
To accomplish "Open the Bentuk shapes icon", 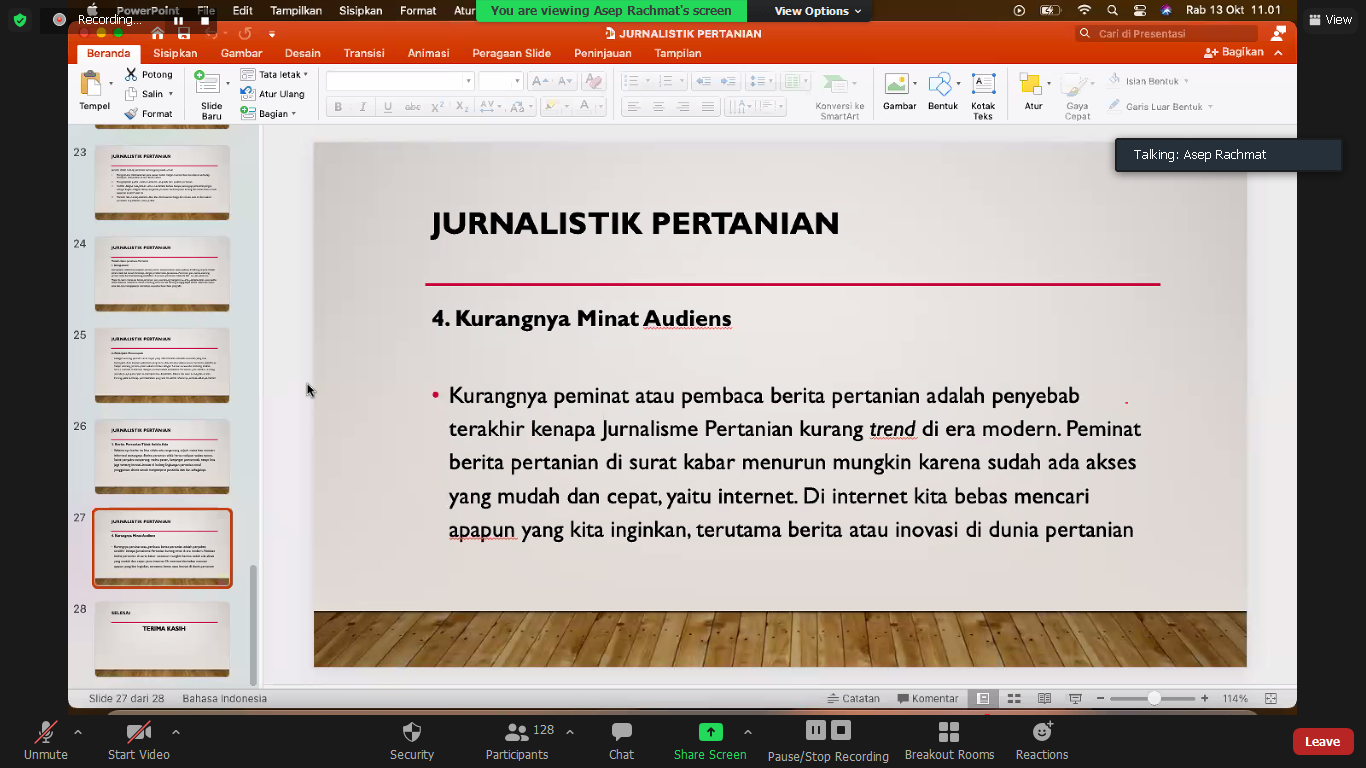I will click(x=940, y=84).
